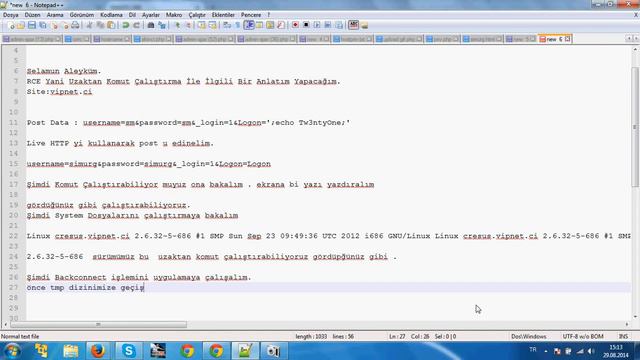Screen dimensions: 640x360
Task: Click the tab bar scroll-right arrow
Action: 636,38
